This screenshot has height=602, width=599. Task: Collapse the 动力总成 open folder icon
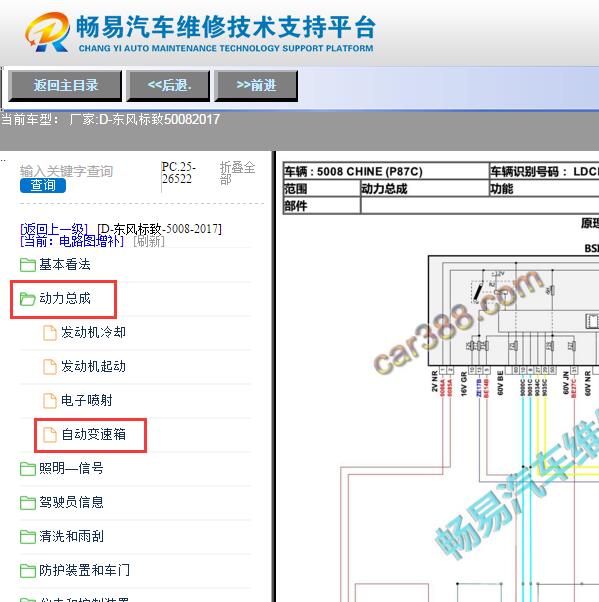click(28, 299)
